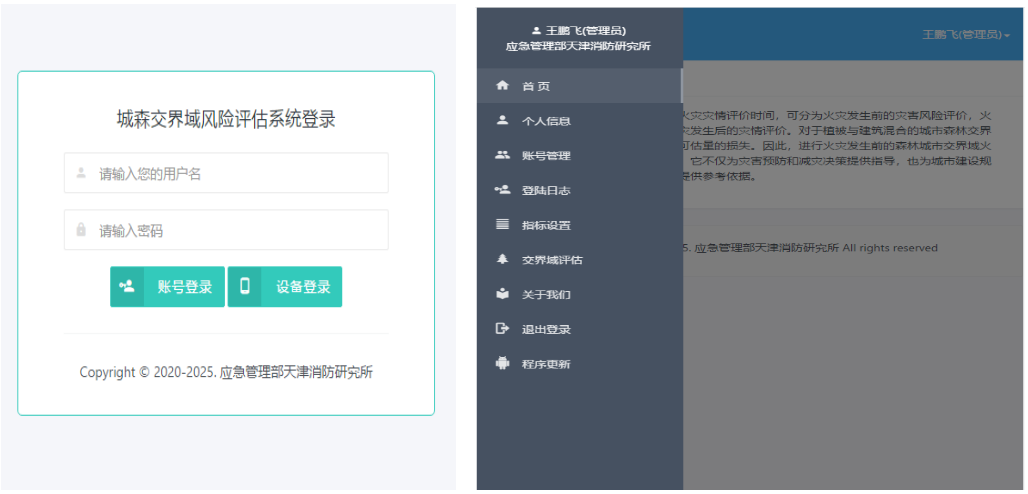Click the exit icon beside 退出登录
1028x494 pixels.
(502, 329)
